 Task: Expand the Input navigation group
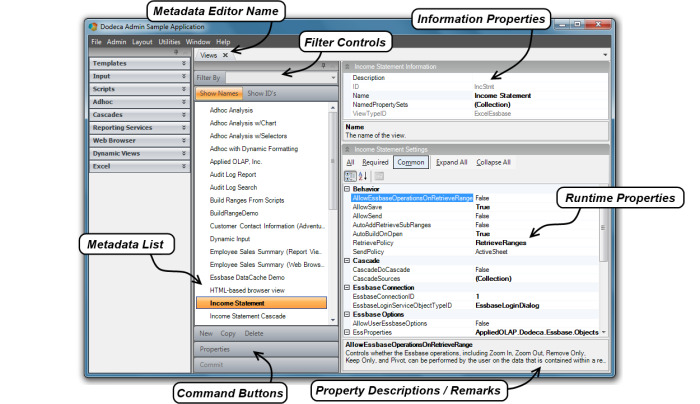pyautogui.click(x=139, y=76)
